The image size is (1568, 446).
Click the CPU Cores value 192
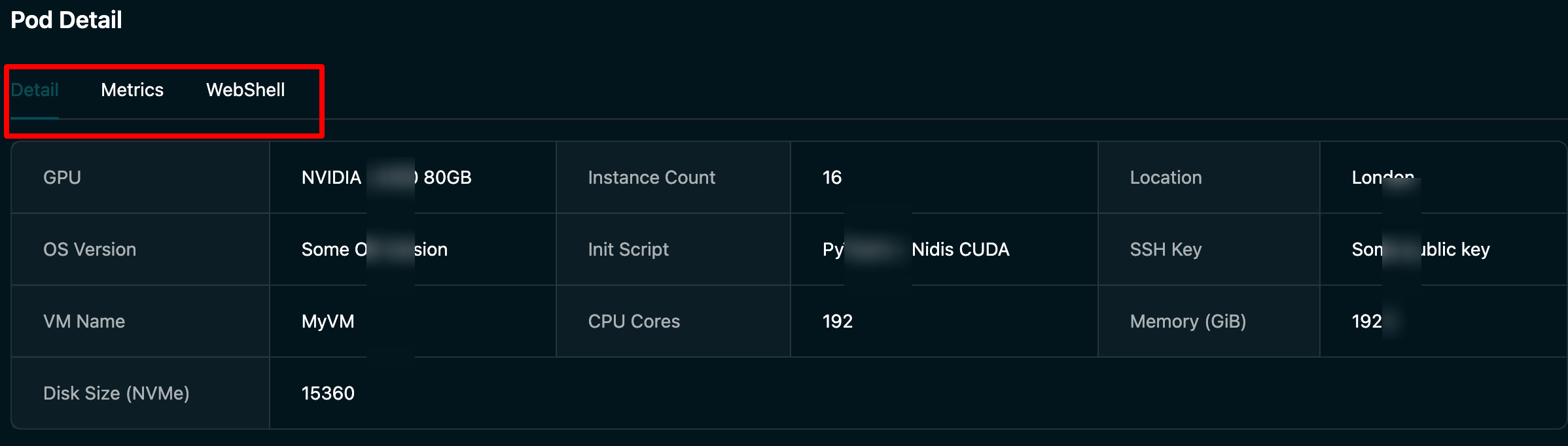pos(836,321)
